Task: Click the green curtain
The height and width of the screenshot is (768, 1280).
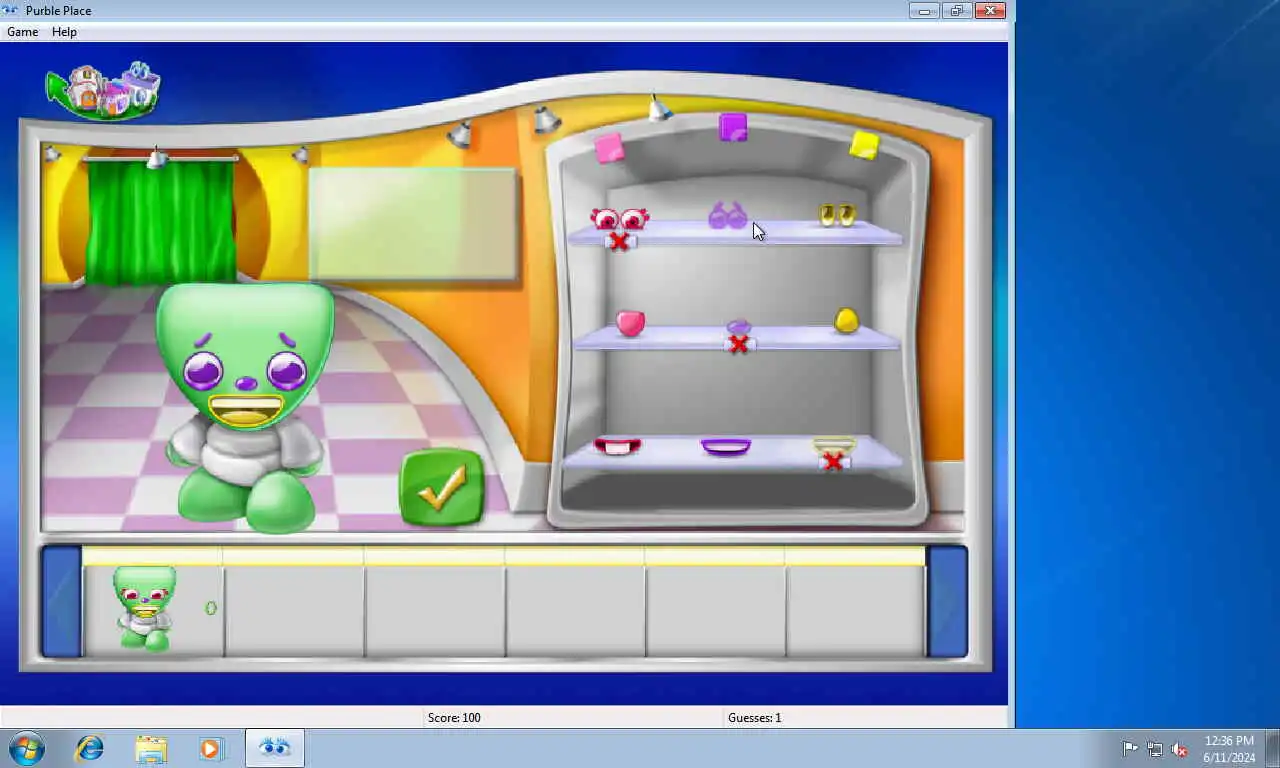Action: [160, 222]
